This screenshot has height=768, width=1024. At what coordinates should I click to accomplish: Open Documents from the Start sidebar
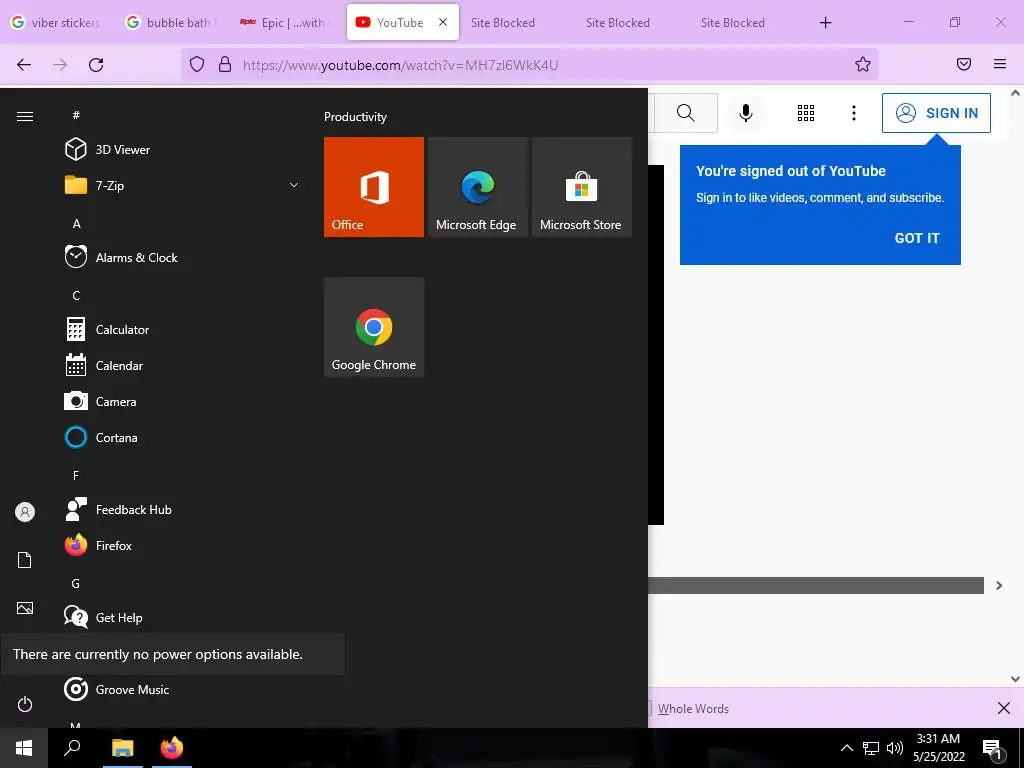pos(25,560)
